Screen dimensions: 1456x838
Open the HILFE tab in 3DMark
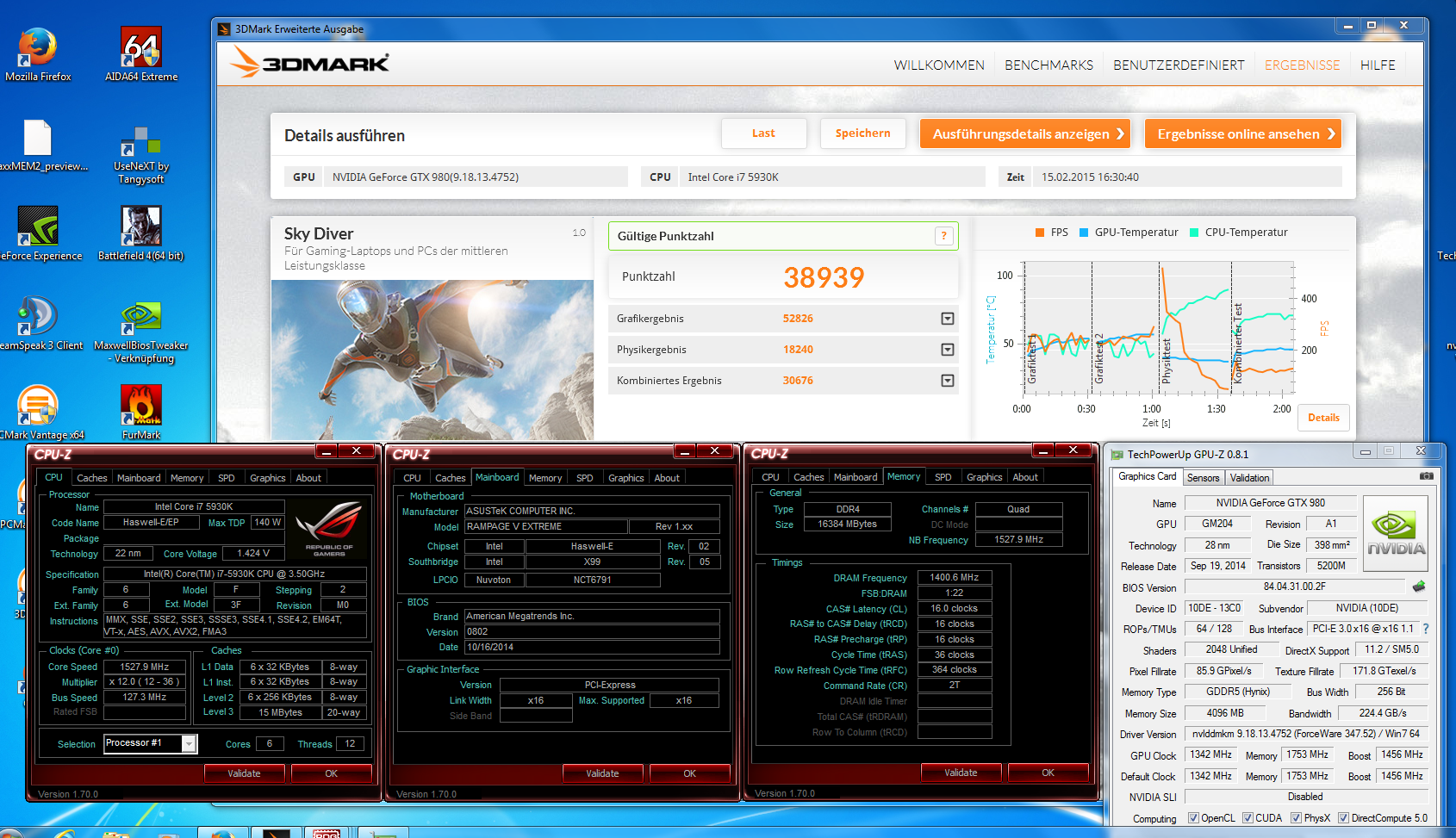(1378, 65)
